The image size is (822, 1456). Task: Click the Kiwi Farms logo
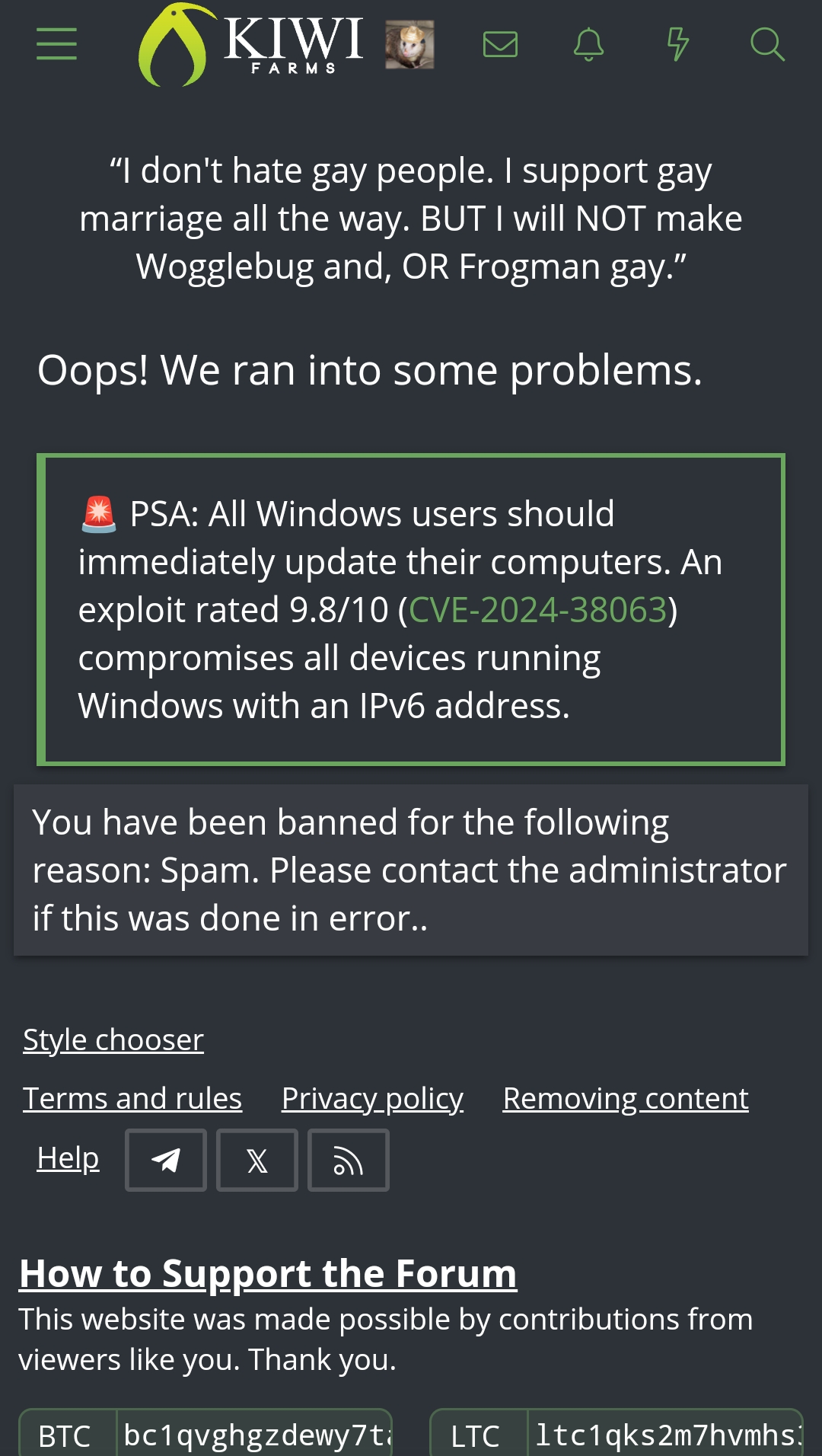pos(251,44)
